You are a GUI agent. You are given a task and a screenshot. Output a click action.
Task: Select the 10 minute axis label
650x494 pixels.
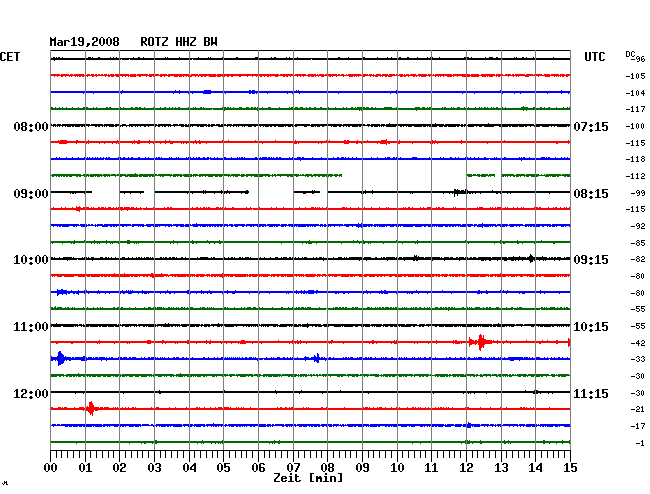[x=397, y=468]
